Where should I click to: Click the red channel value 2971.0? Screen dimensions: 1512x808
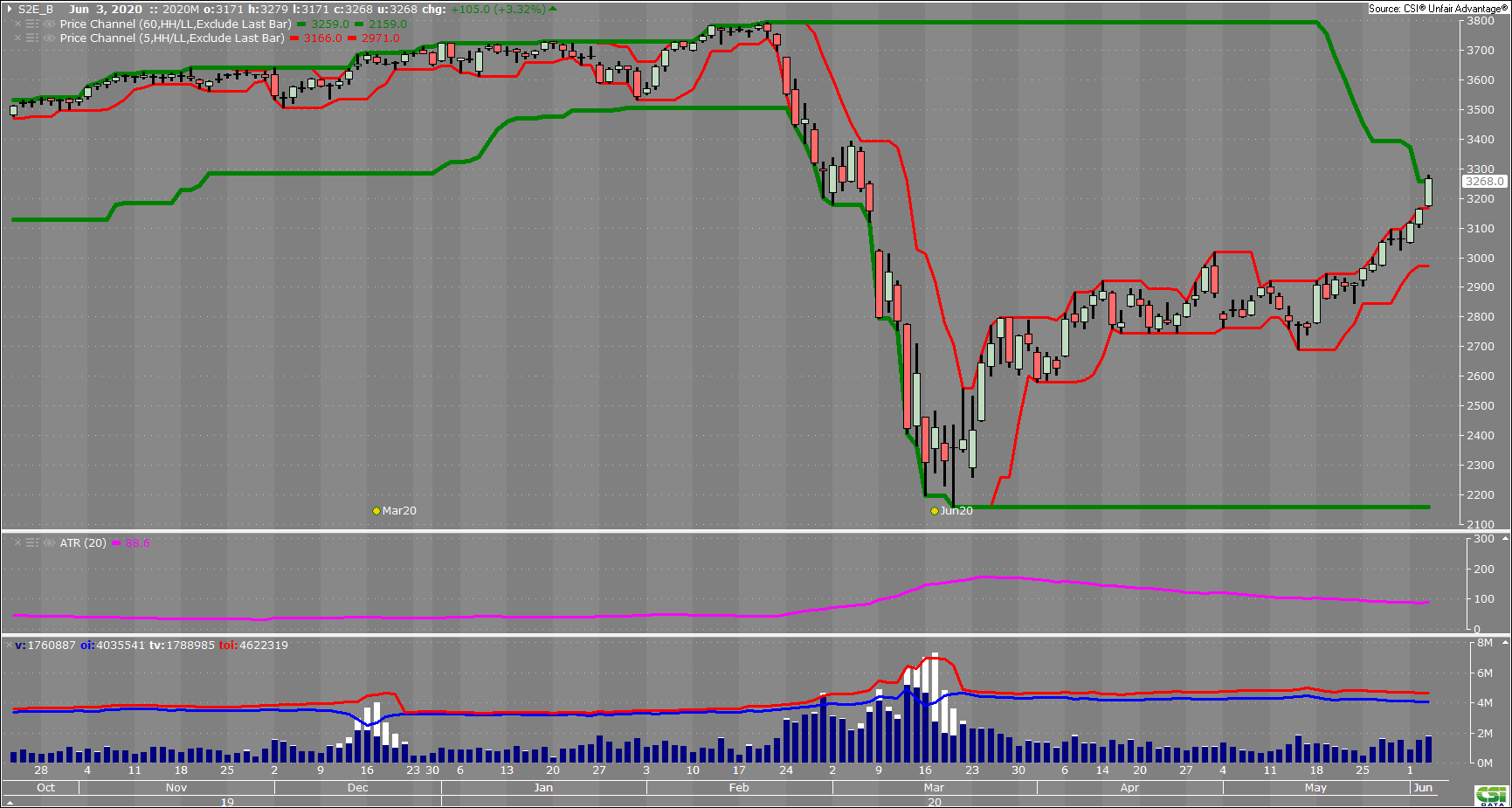pyautogui.click(x=381, y=38)
